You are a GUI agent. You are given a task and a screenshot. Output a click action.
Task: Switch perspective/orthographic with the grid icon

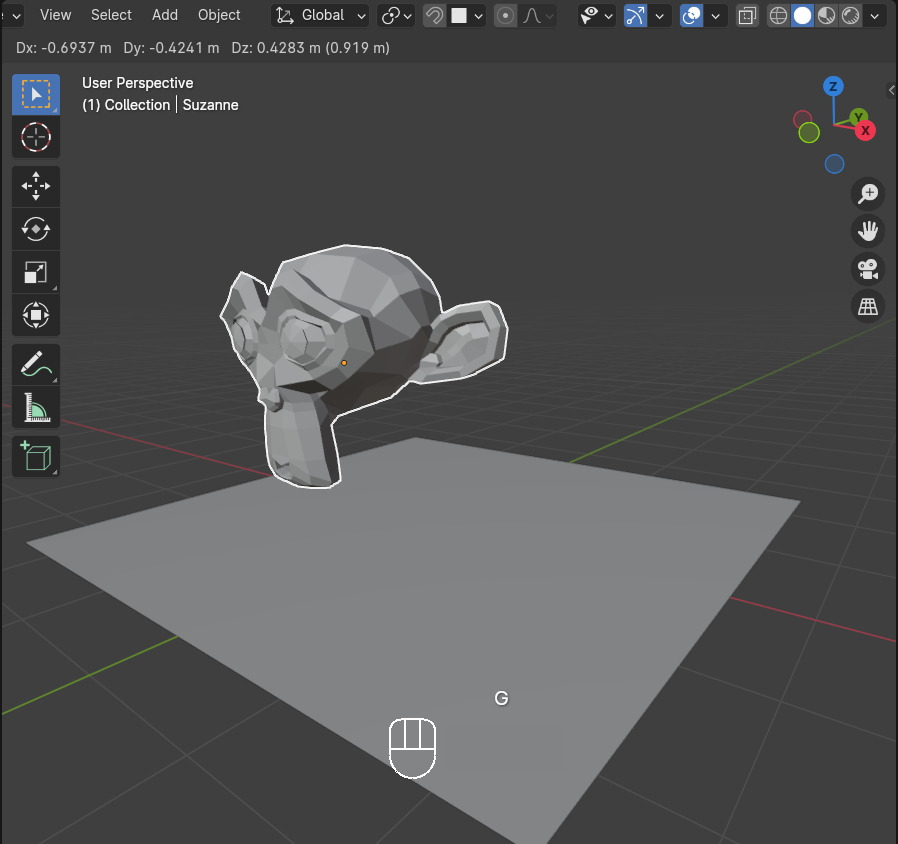point(868,307)
